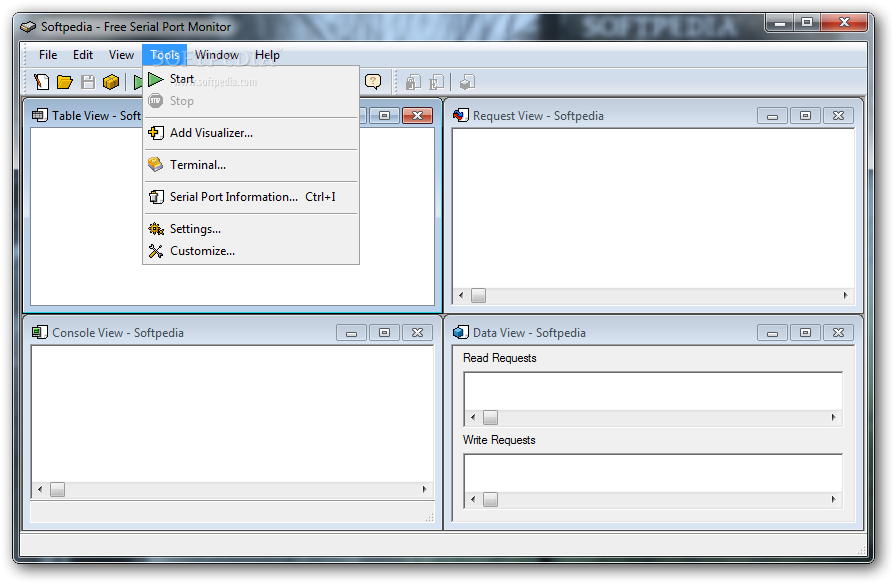
Task: Click Write Requests scrollbar right arrow
Action: [833, 500]
